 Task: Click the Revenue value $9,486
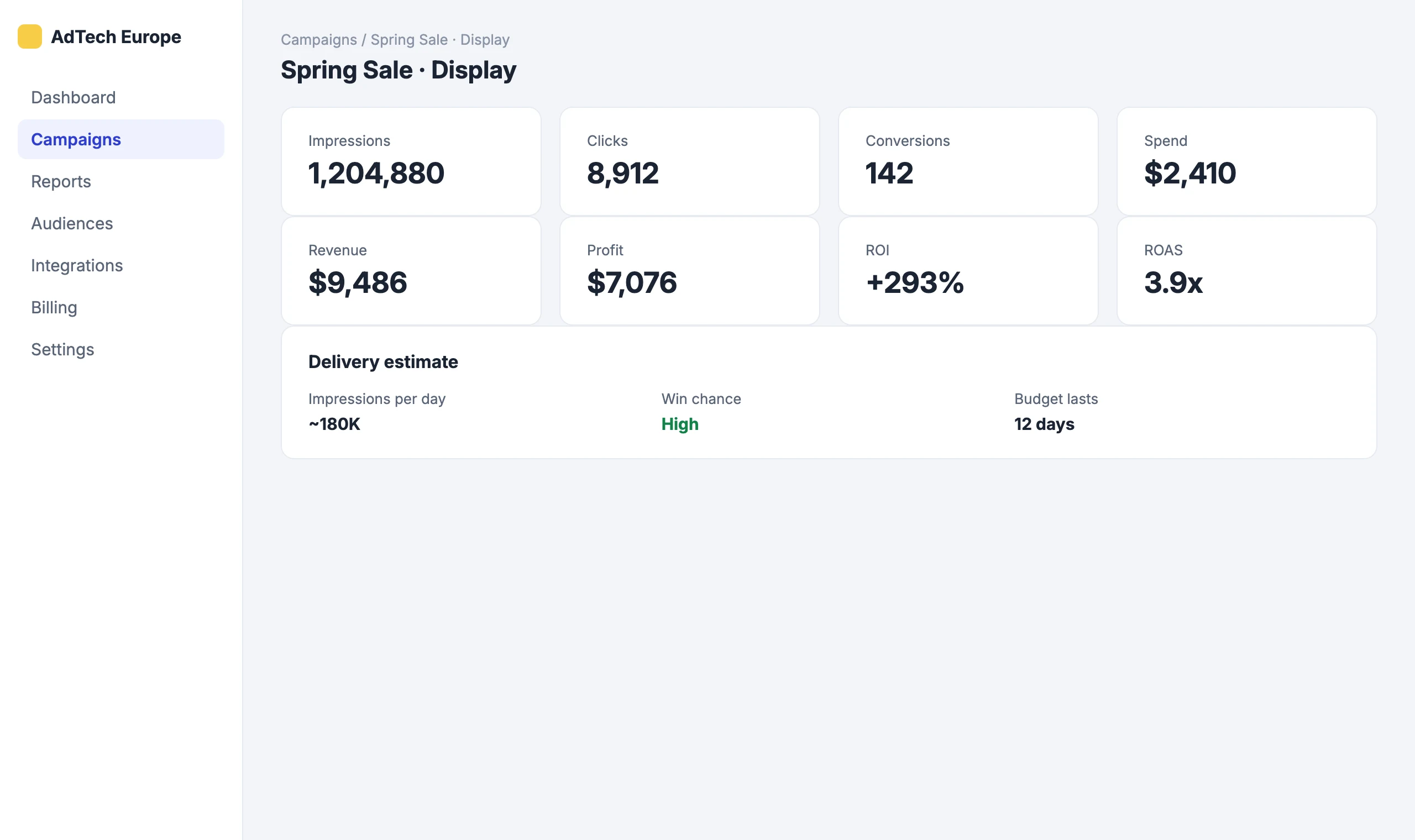pyautogui.click(x=358, y=282)
